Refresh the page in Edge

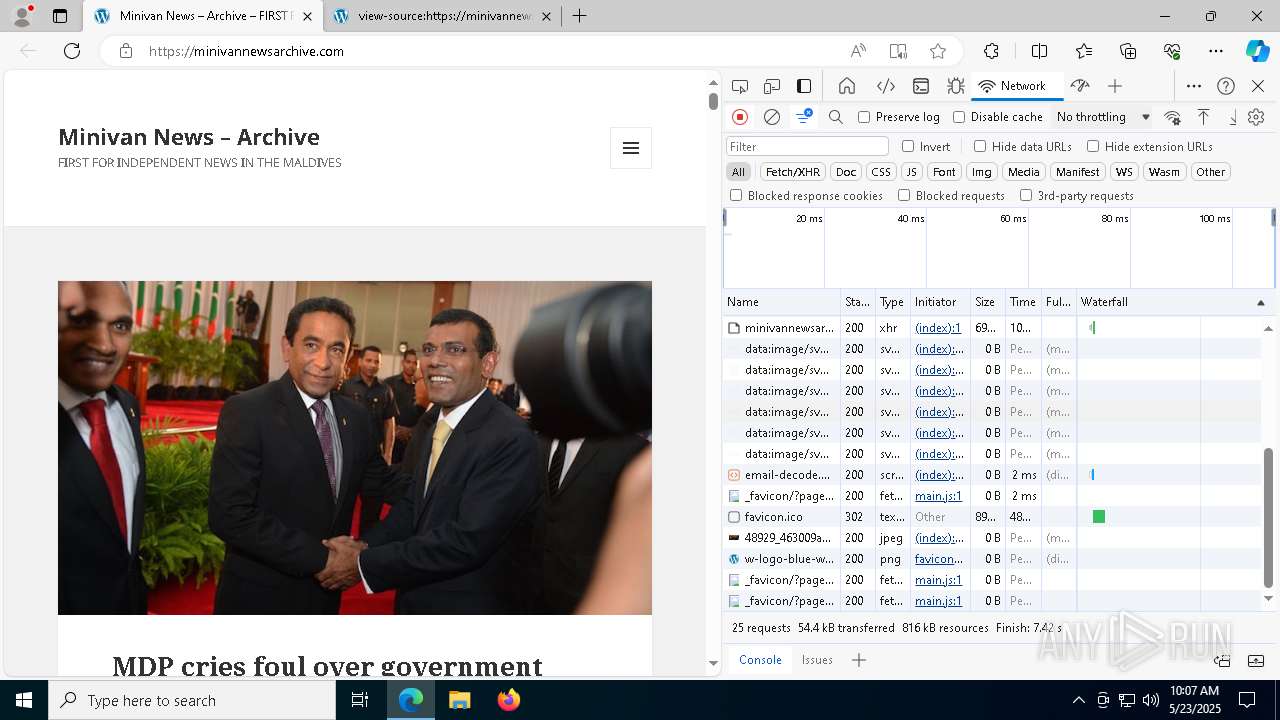(72, 51)
